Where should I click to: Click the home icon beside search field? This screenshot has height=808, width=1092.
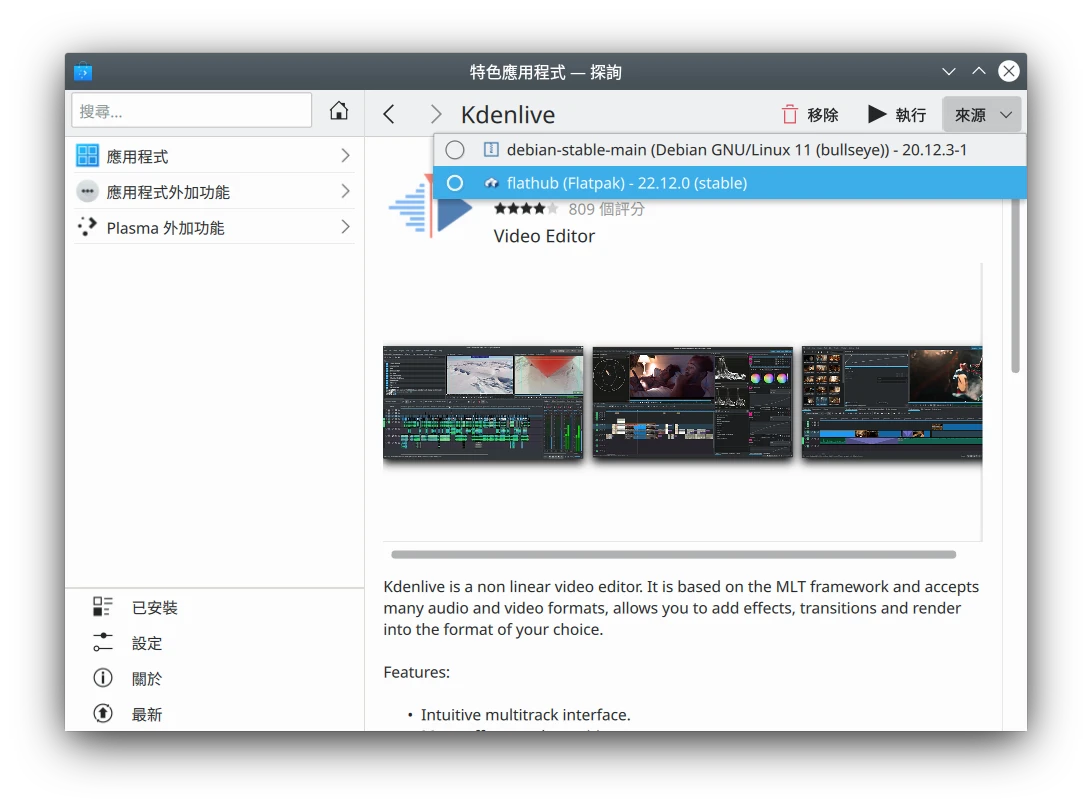(339, 111)
